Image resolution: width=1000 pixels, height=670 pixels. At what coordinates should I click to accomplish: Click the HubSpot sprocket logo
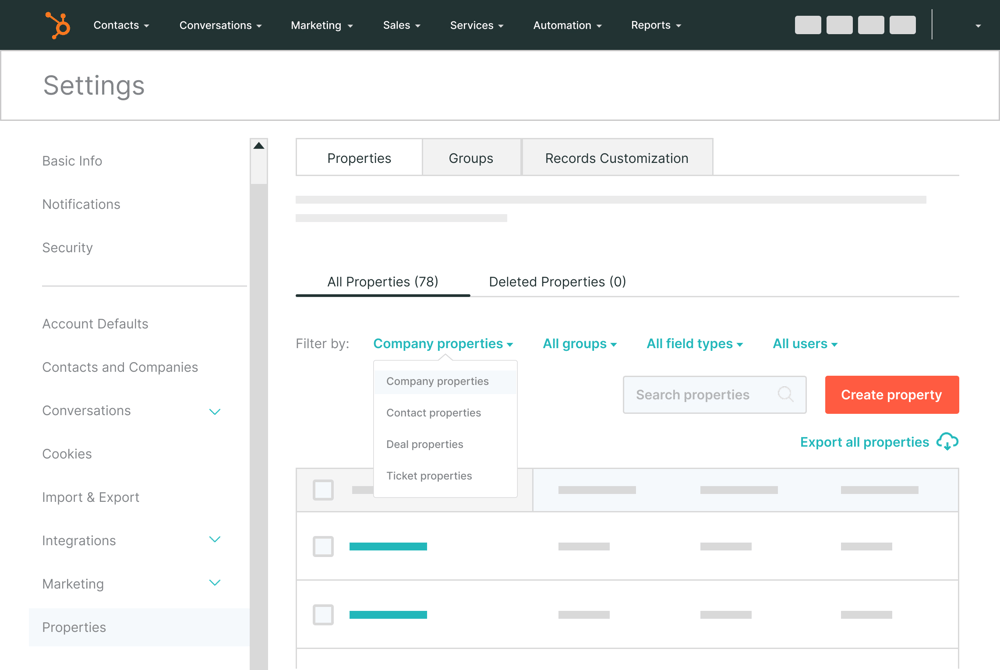[x=57, y=25]
